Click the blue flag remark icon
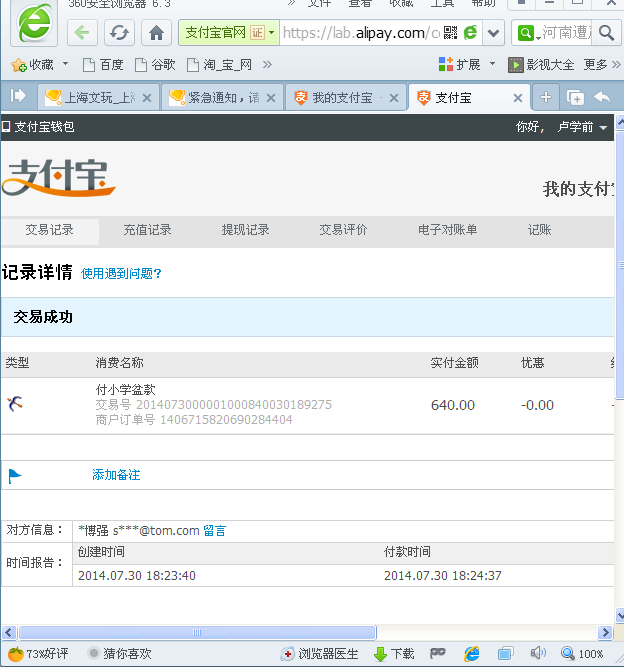 [15, 476]
